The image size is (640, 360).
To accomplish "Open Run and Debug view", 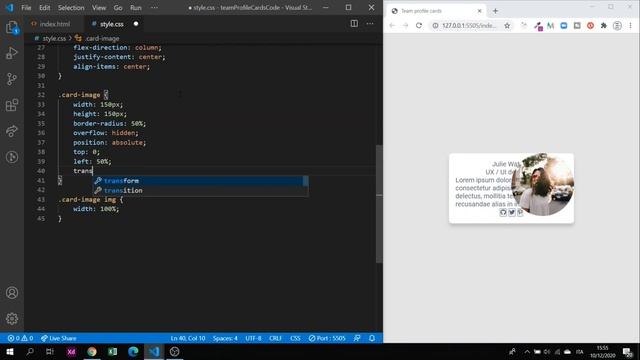I will [x=12, y=53].
